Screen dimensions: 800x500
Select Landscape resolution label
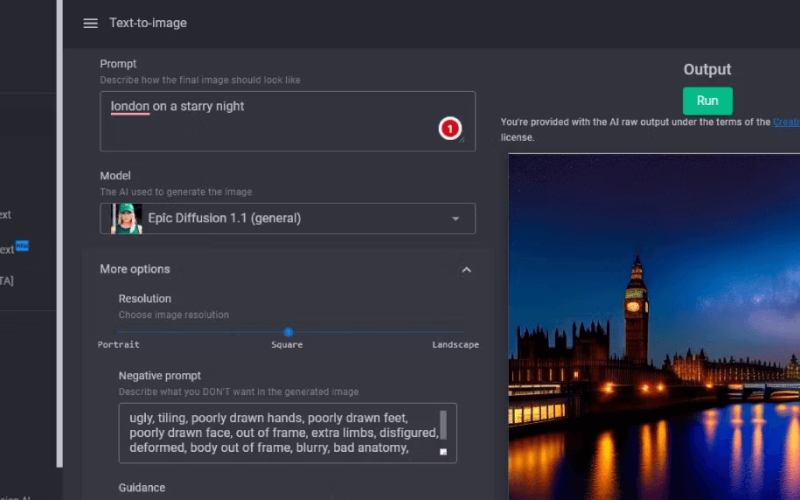point(455,344)
